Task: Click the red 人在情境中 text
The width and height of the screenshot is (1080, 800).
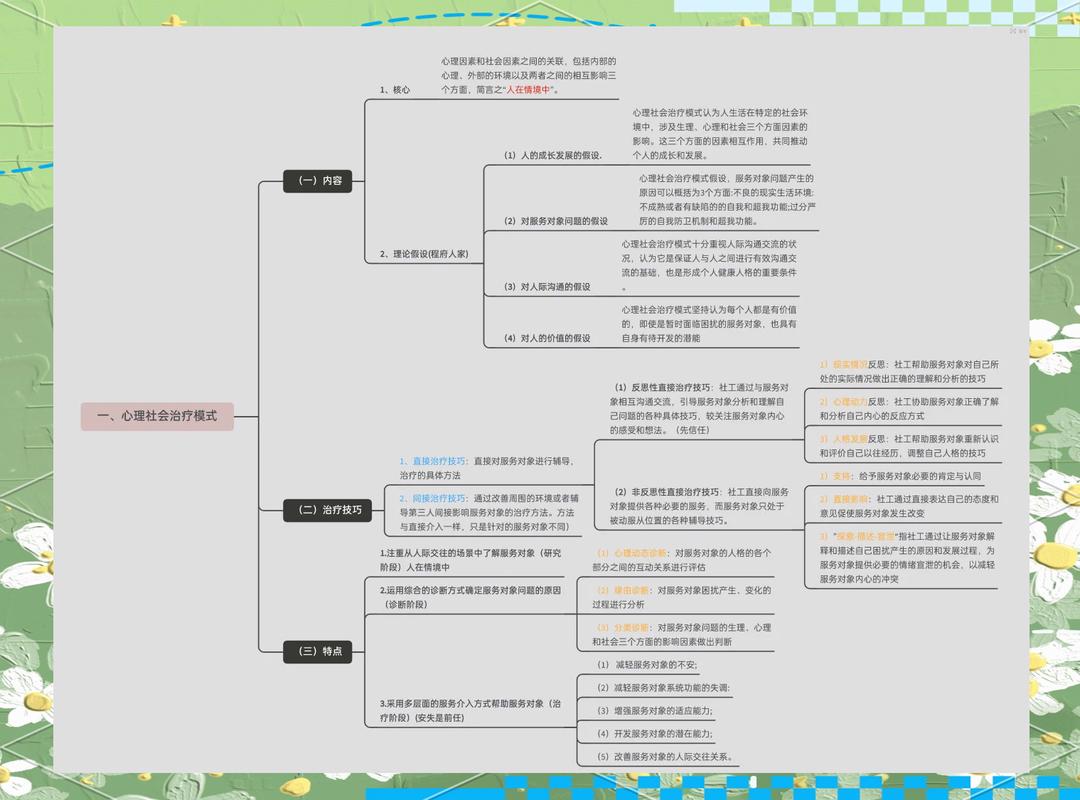Action: pos(528,90)
